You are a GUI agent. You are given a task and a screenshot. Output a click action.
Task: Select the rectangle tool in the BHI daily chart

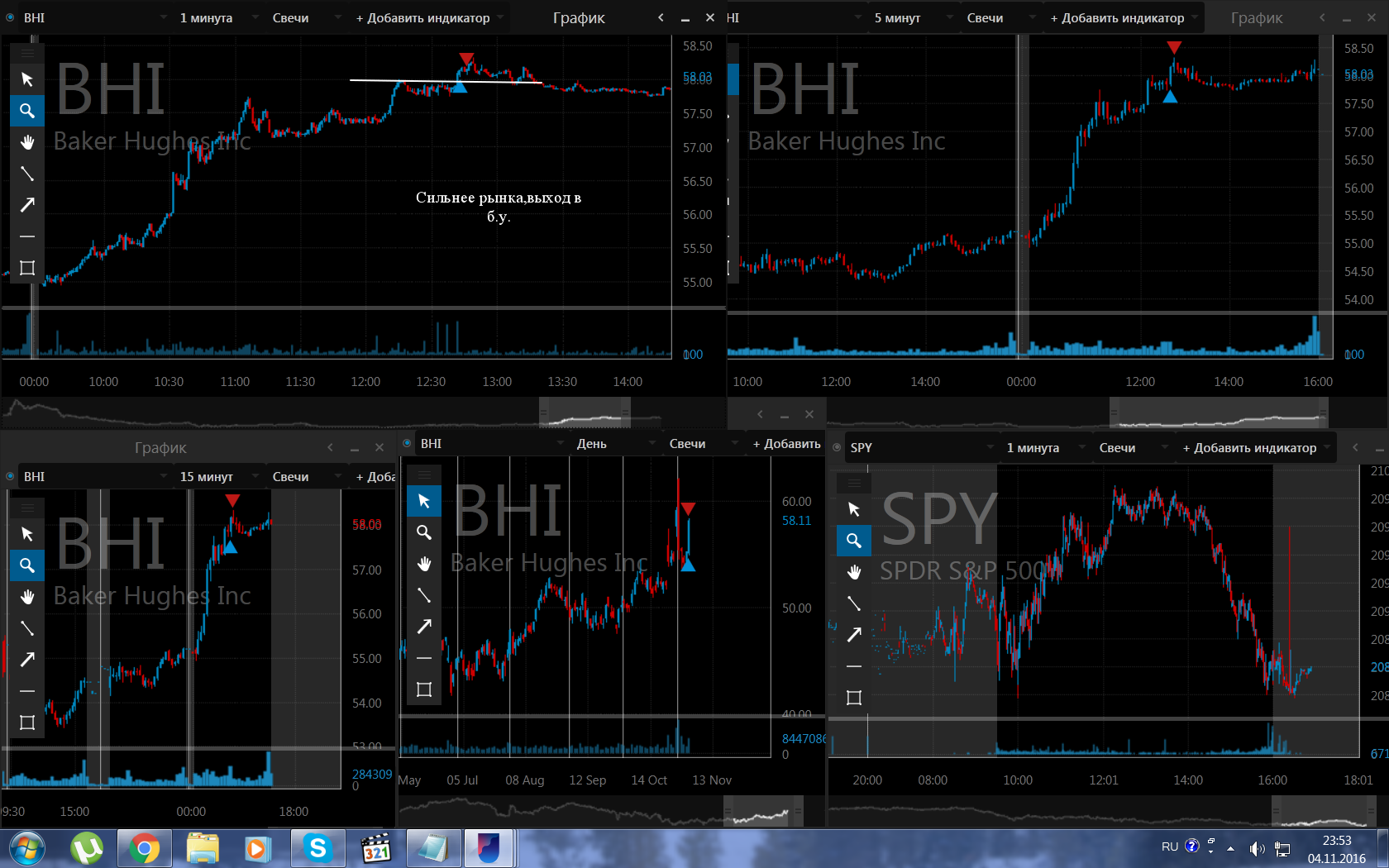[x=424, y=689]
